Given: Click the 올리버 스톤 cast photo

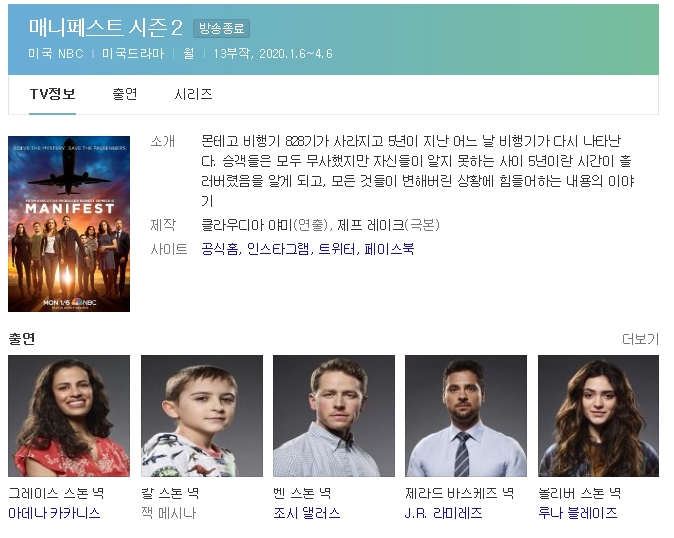Looking at the screenshot, I should [x=598, y=416].
